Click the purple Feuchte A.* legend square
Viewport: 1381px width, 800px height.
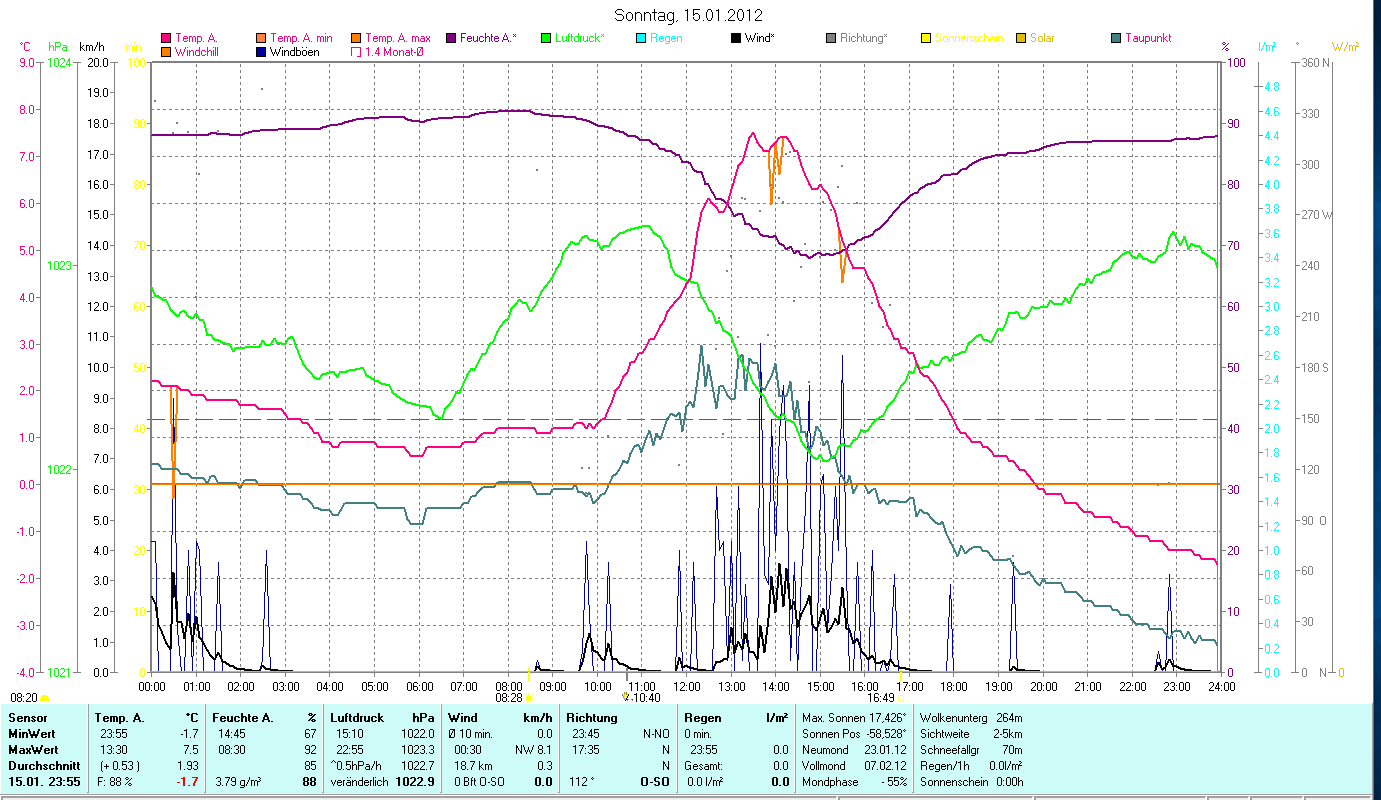tap(451, 38)
